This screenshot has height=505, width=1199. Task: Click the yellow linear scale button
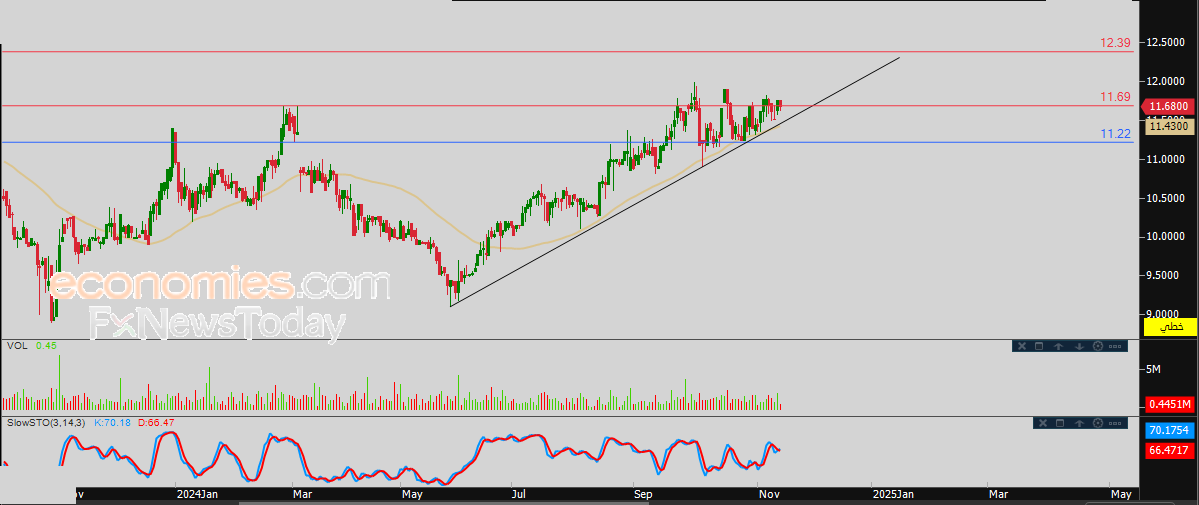click(x=1169, y=327)
